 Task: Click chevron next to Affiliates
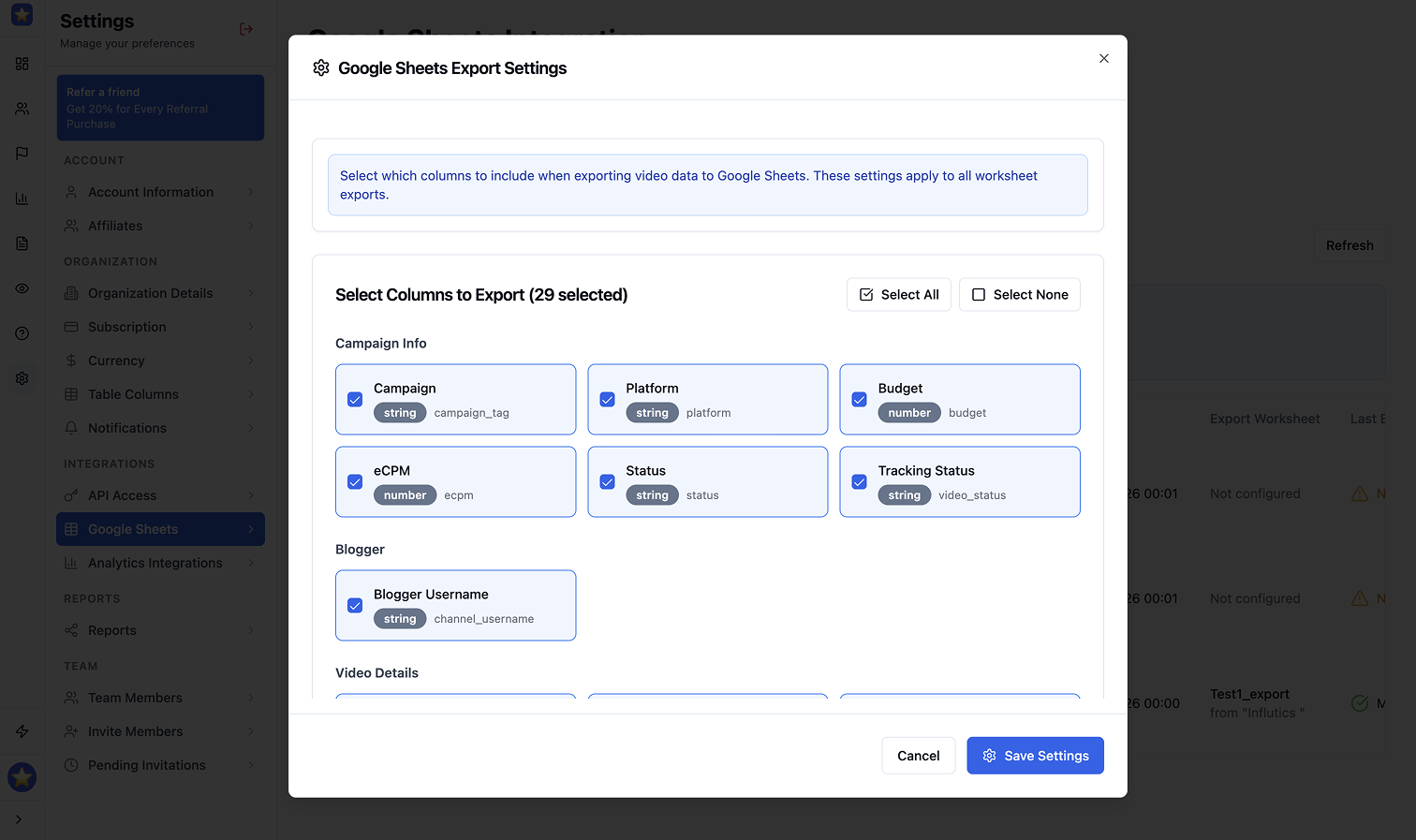pyautogui.click(x=251, y=226)
